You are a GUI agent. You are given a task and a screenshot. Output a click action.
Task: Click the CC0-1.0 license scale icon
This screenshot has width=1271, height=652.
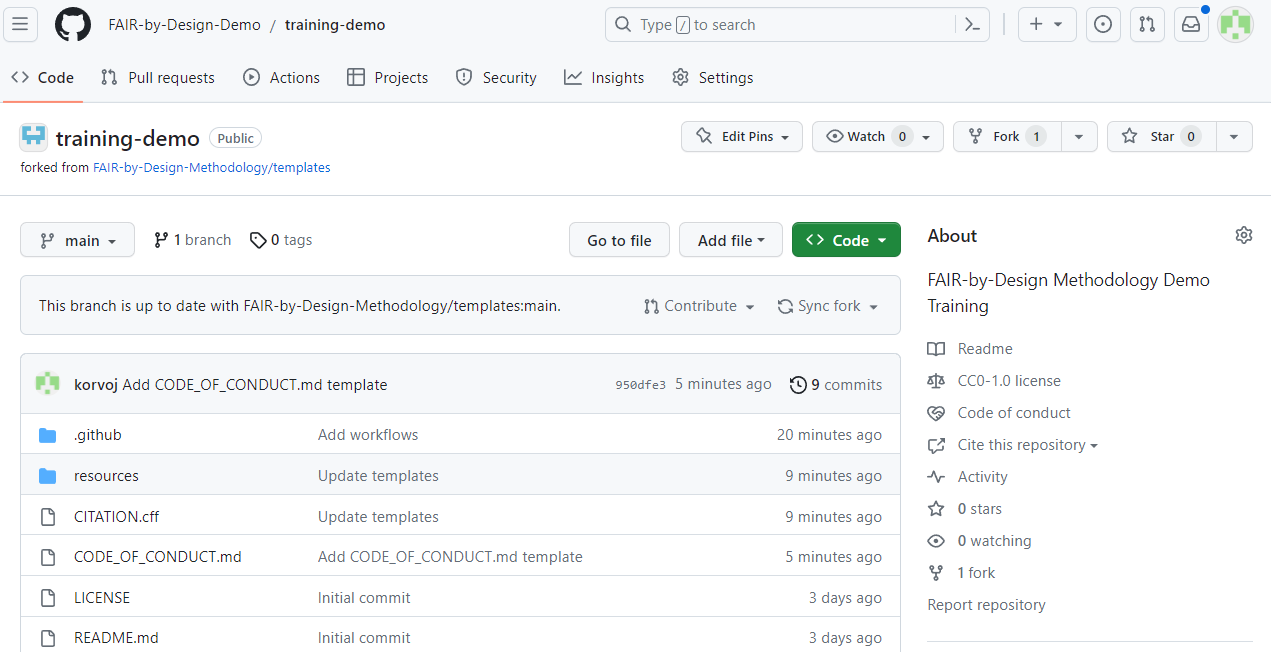(936, 380)
